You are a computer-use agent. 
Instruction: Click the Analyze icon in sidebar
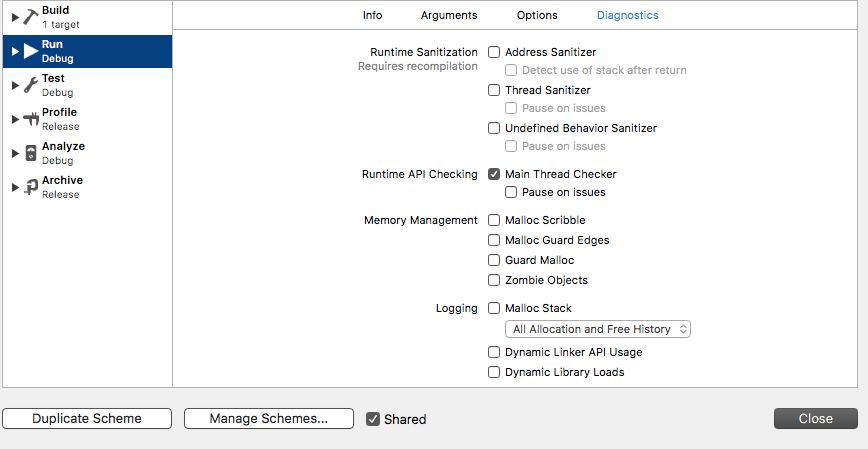30,153
